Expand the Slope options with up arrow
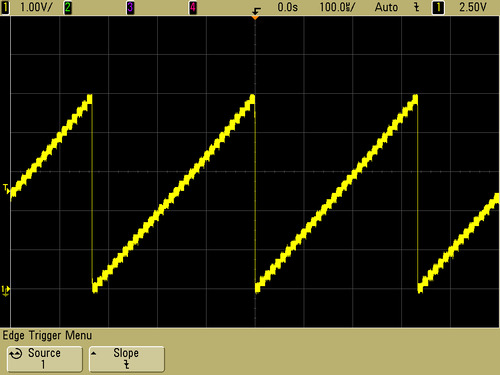500x375 pixels. point(94,353)
